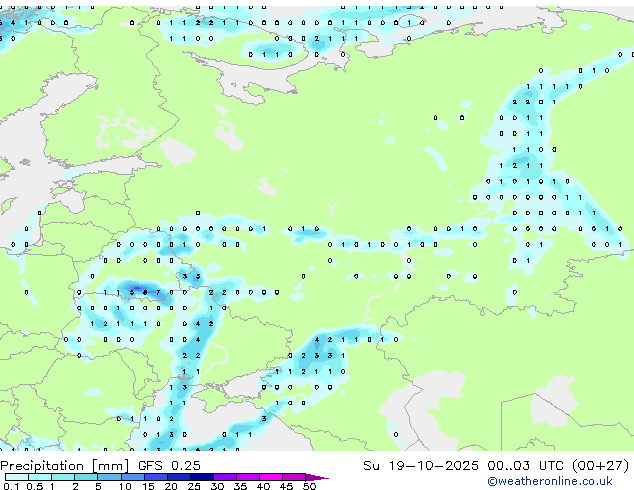Click the legend label '35'

click(240, 486)
